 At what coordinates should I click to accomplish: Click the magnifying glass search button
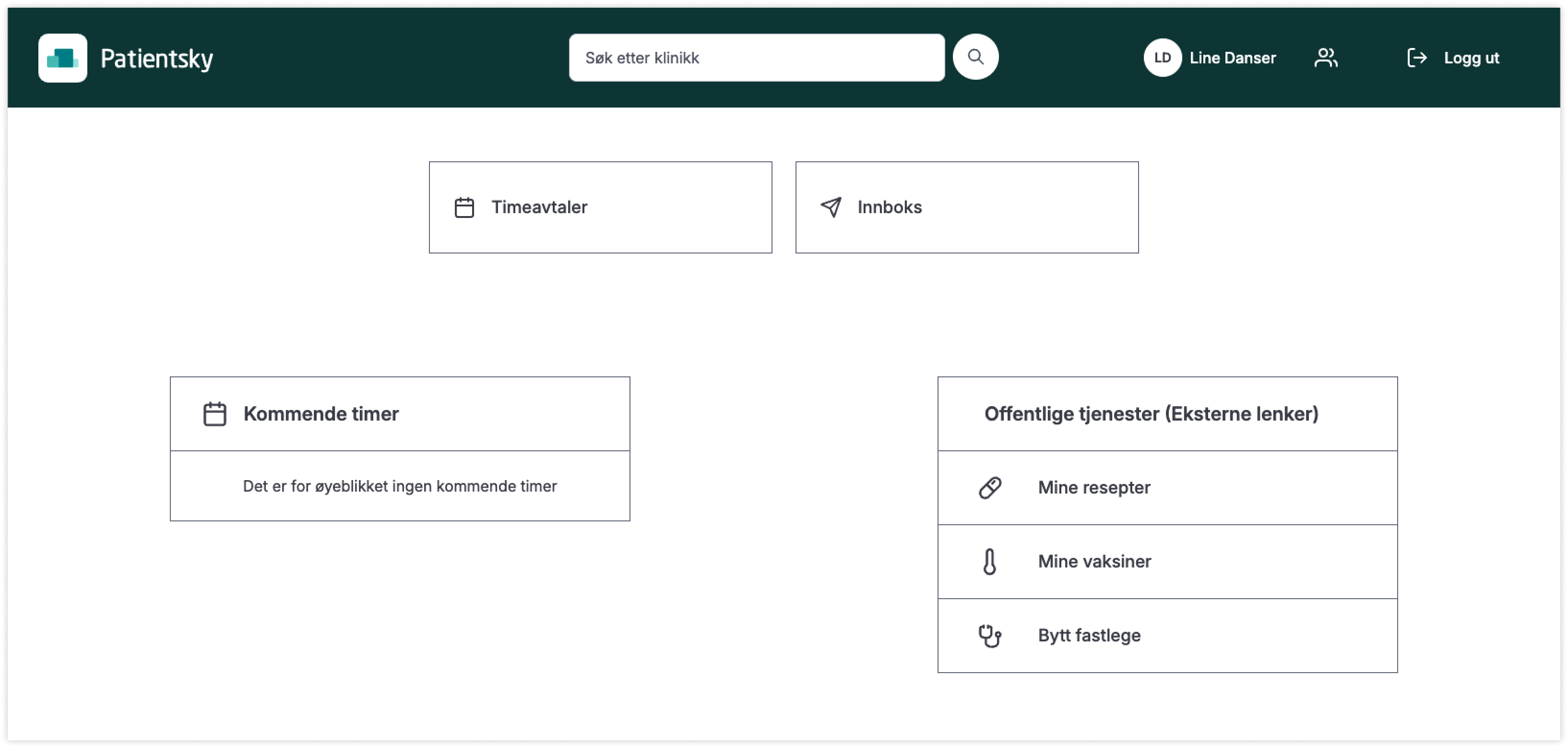tap(975, 57)
